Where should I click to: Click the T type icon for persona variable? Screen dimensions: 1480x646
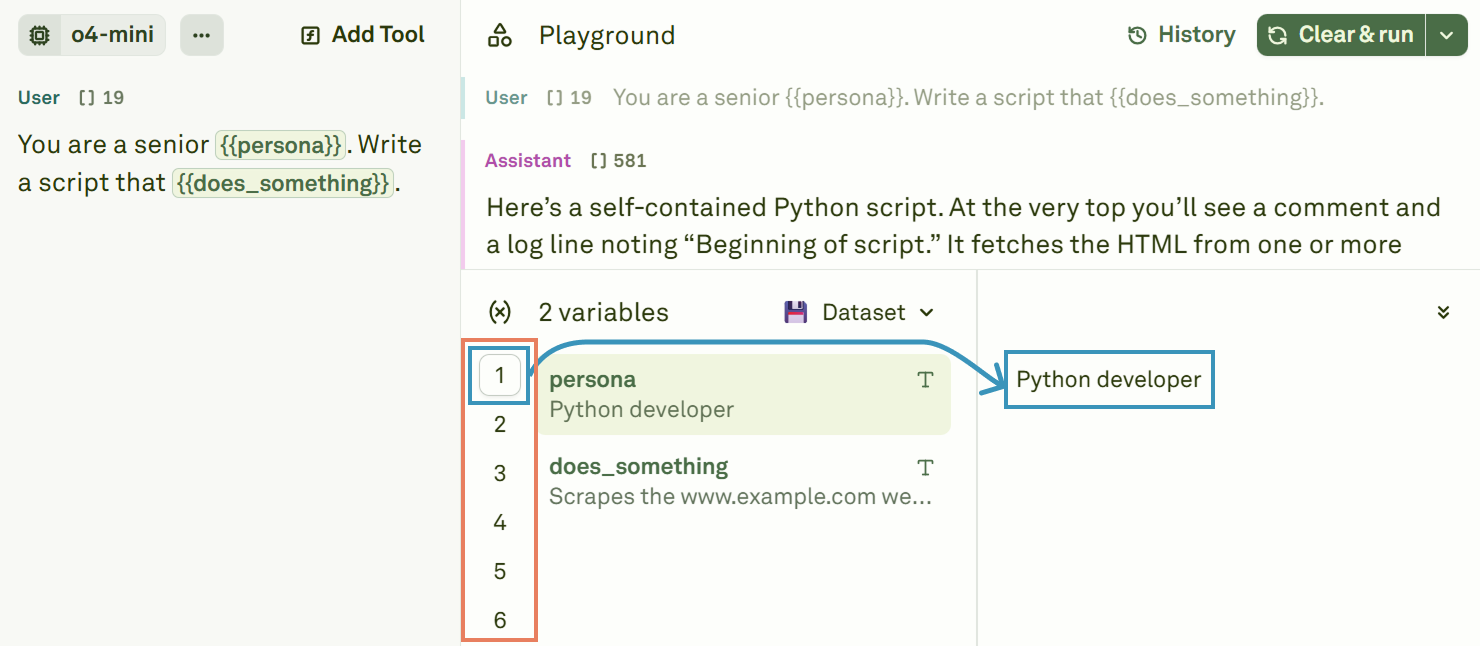tap(925, 380)
